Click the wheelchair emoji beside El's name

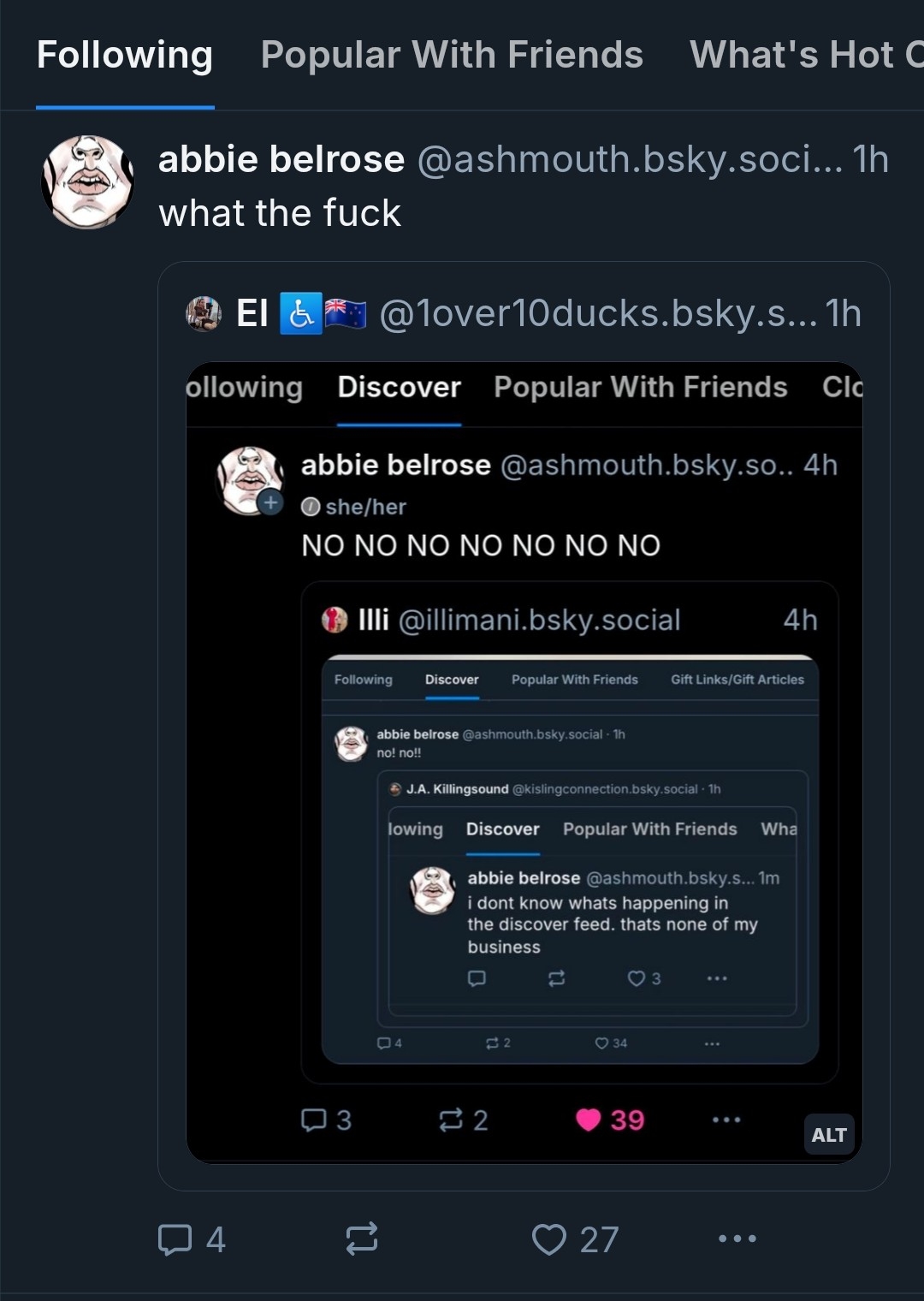[300, 313]
